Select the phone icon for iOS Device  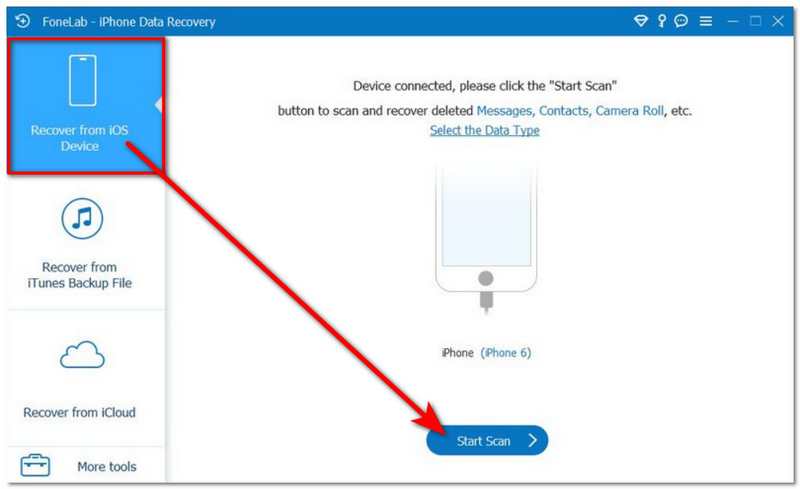pyautogui.click(x=83, y=80)
